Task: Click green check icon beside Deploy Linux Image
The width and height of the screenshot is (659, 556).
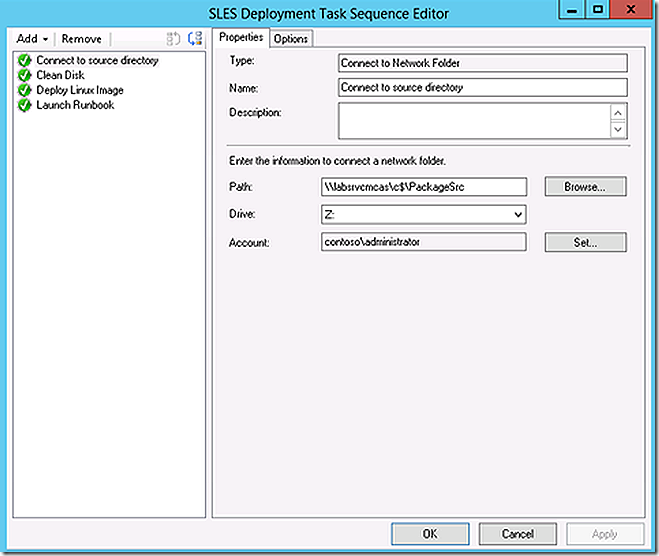Action: pyautogui.click(x=24, y=90)
